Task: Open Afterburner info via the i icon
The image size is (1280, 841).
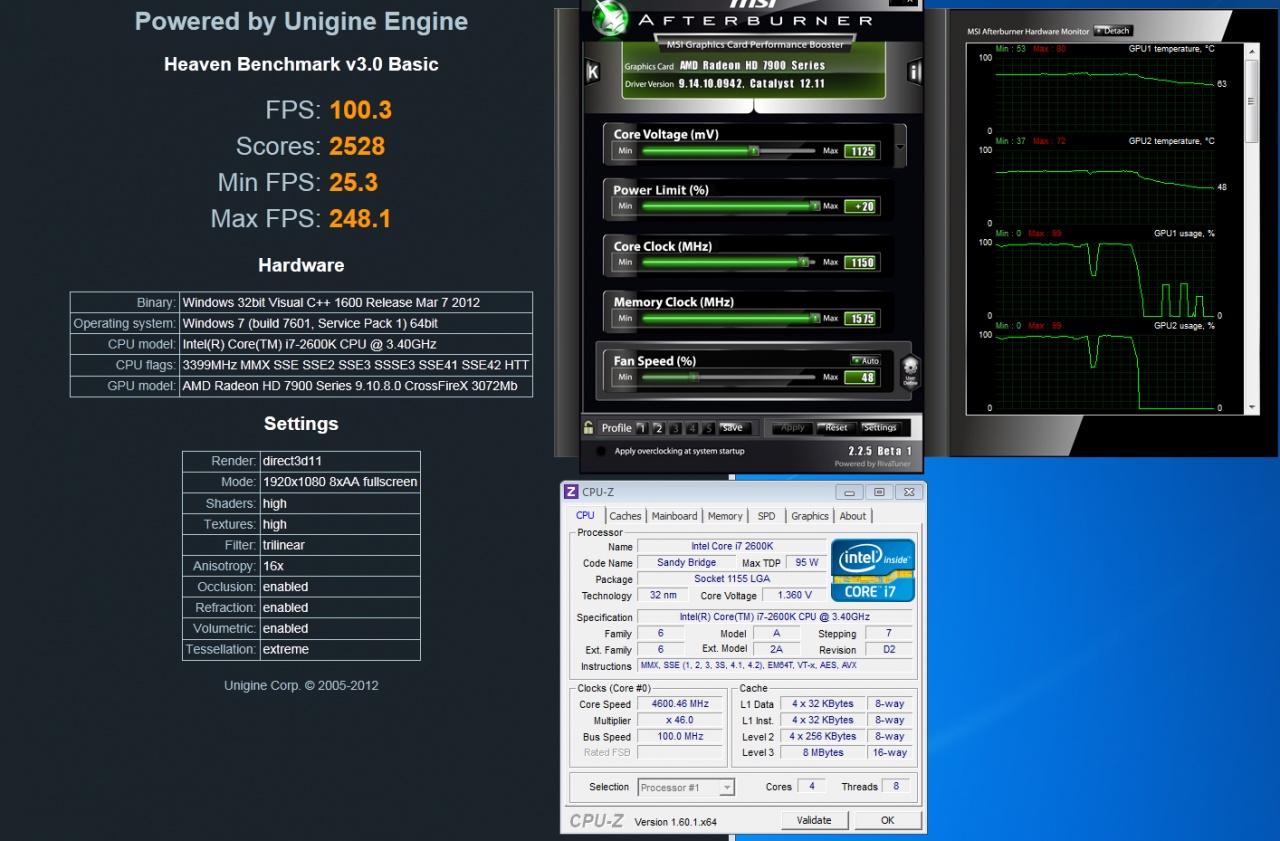Action: [914, 72]
